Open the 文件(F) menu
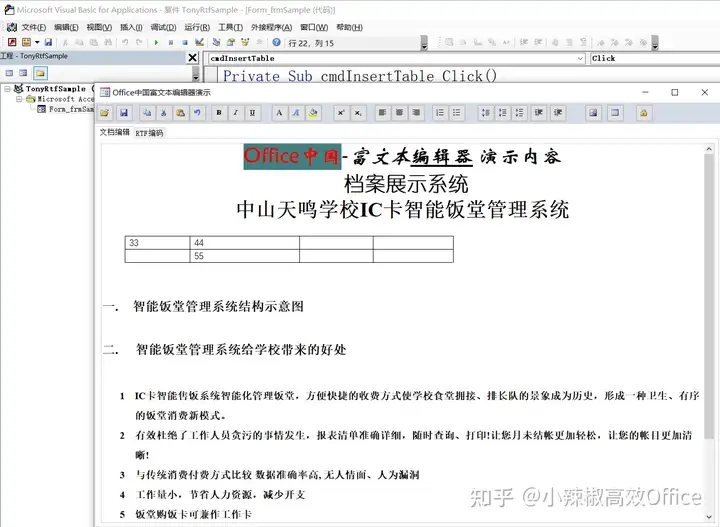This screenshot has width=720, height=527. (34, 28)
